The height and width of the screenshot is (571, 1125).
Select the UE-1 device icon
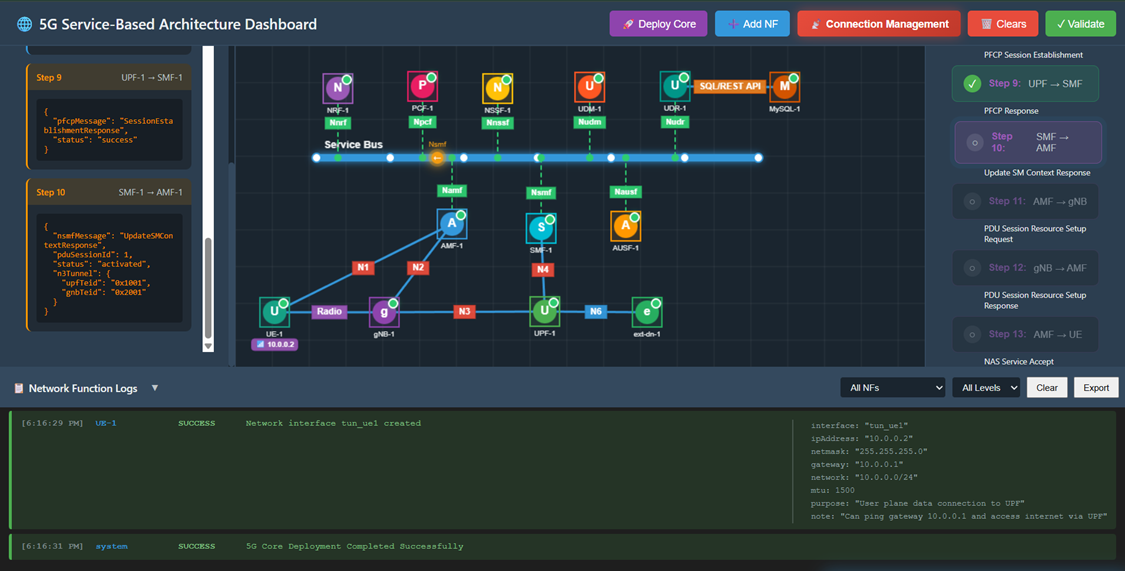274,312
